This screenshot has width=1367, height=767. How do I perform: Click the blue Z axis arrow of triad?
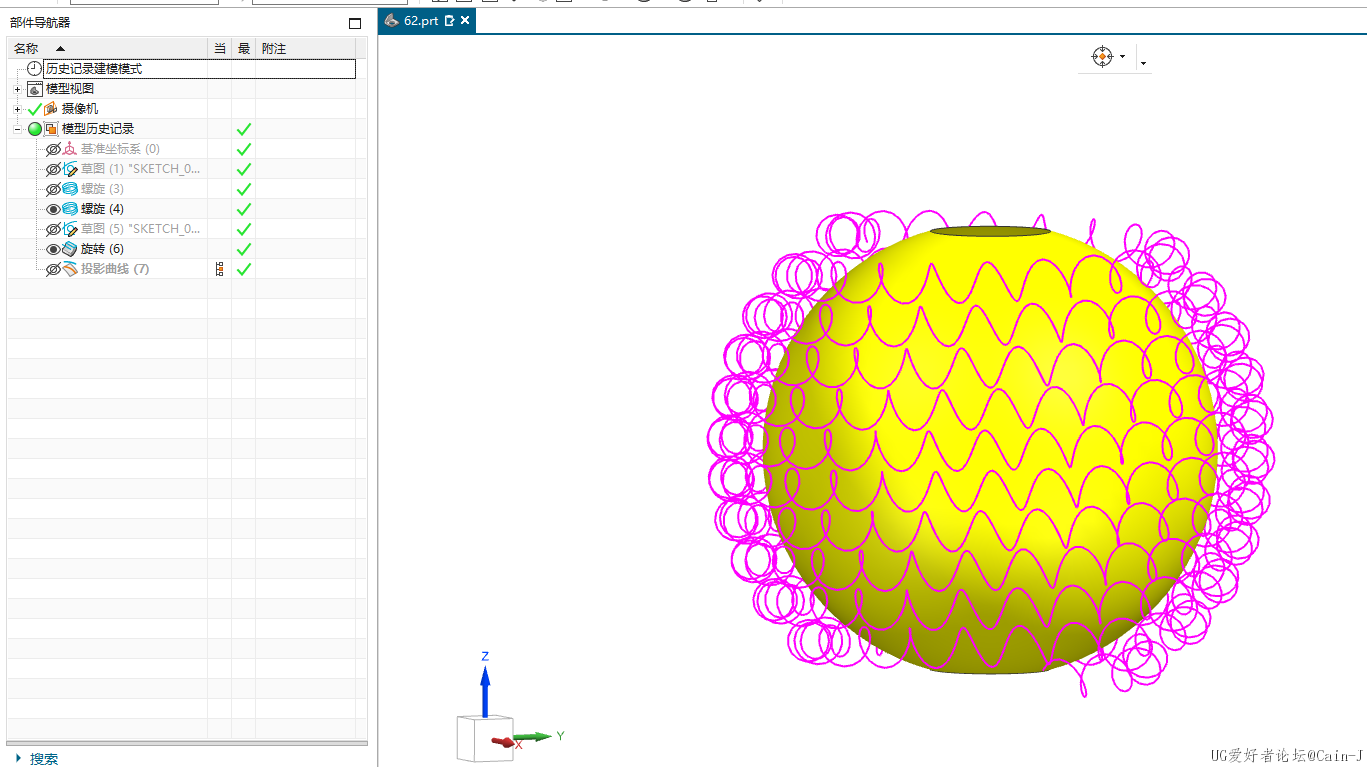pos(485,690)
